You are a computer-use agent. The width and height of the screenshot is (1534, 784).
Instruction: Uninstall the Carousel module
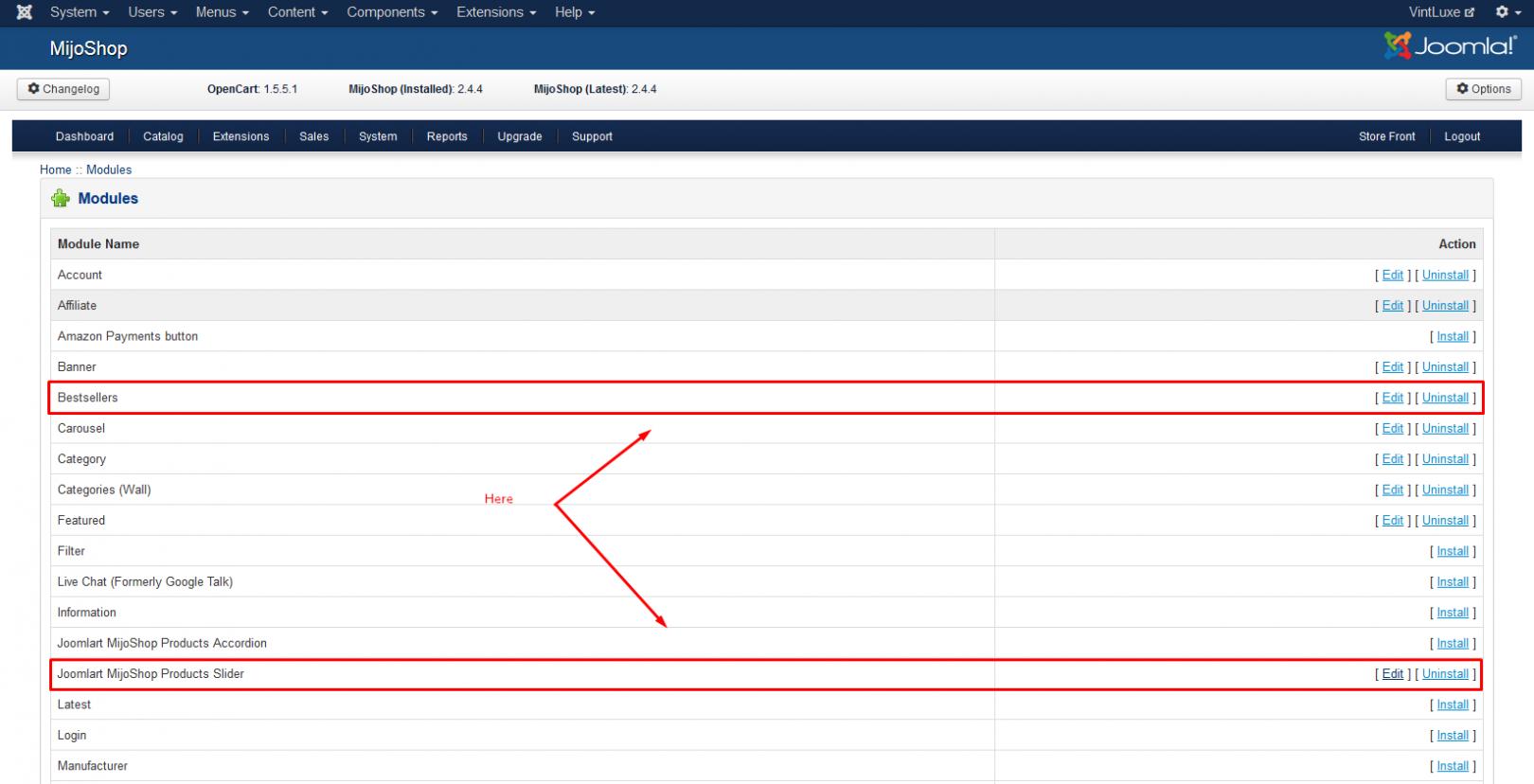click(x=1445, y=428)
